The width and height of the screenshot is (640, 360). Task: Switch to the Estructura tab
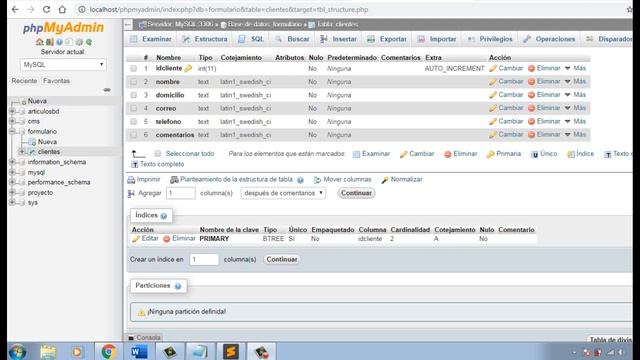tap(205, 39)
